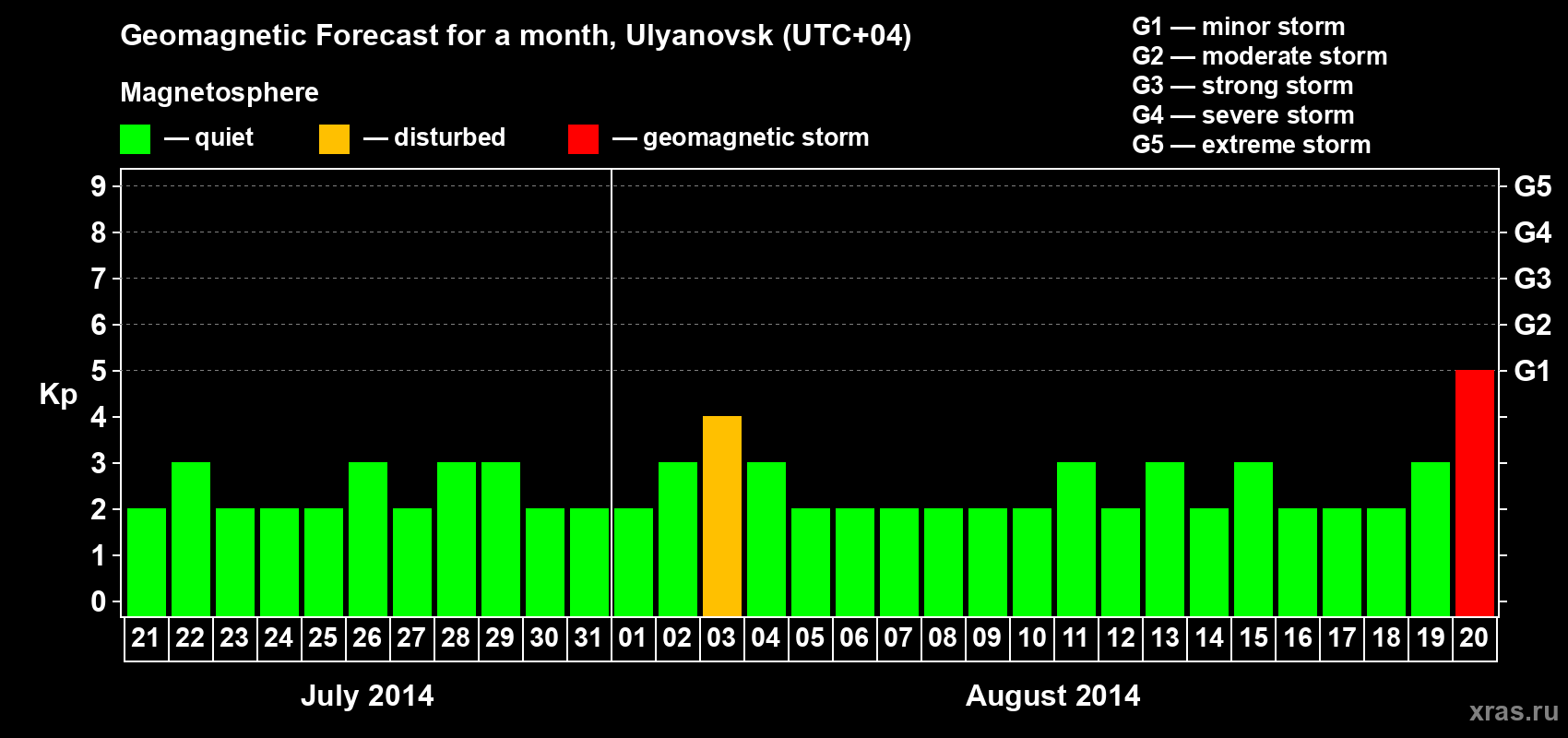Image resolution: width=1568 pixels, height=738 pixels.
Task: Click 'G4 — severe storm' legend text
Action: (1242, 115)
